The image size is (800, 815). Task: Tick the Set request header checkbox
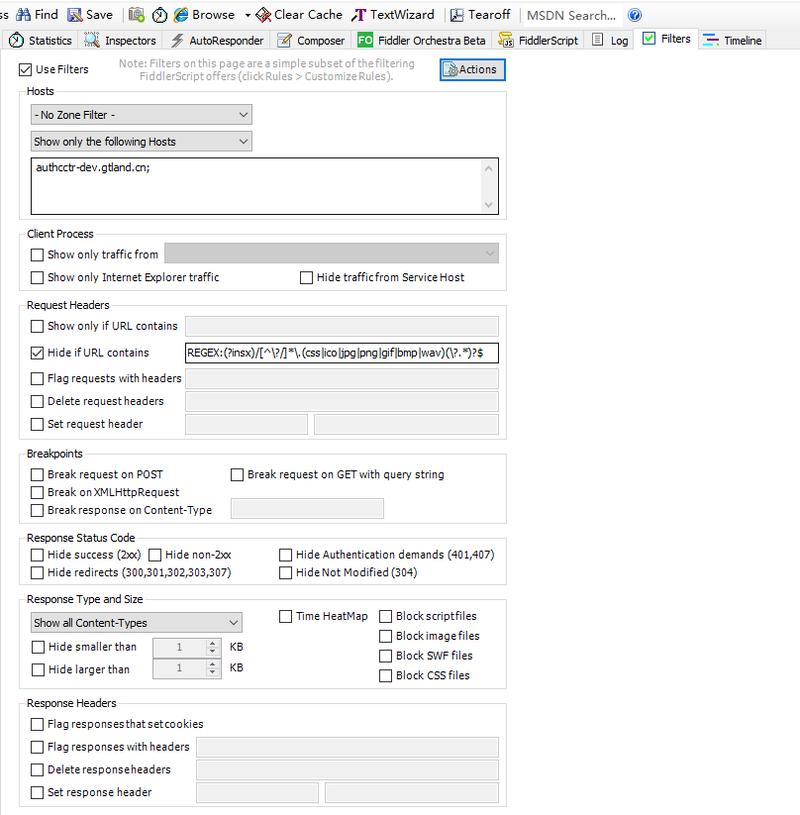tap(37, 424)
